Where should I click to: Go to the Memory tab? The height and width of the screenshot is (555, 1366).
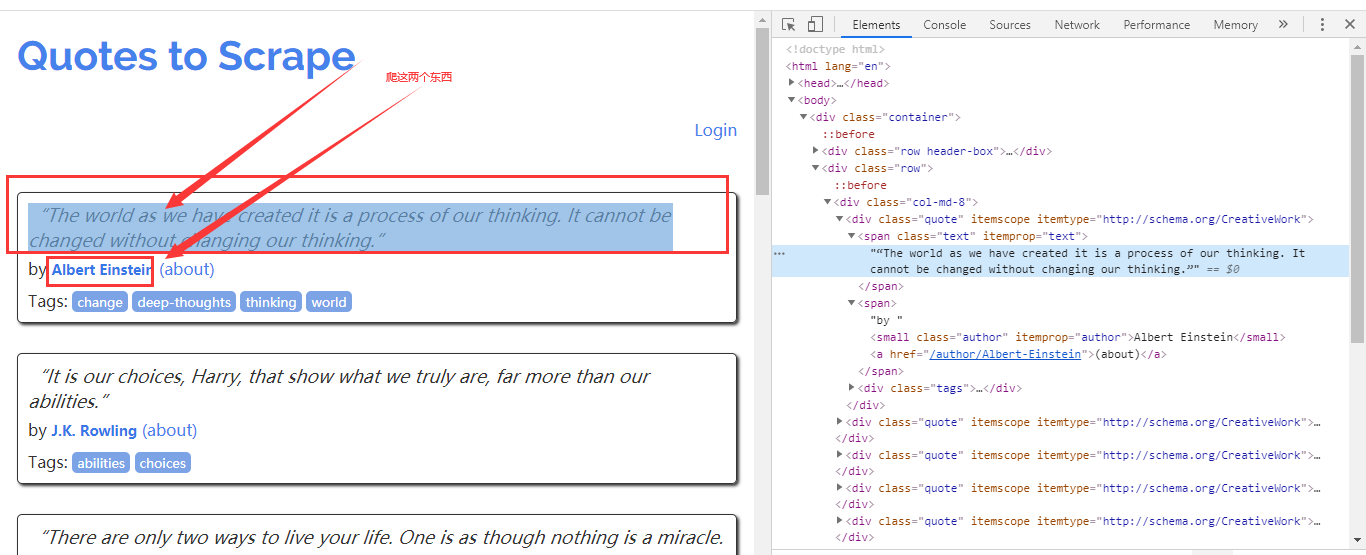click(1235, 25)
